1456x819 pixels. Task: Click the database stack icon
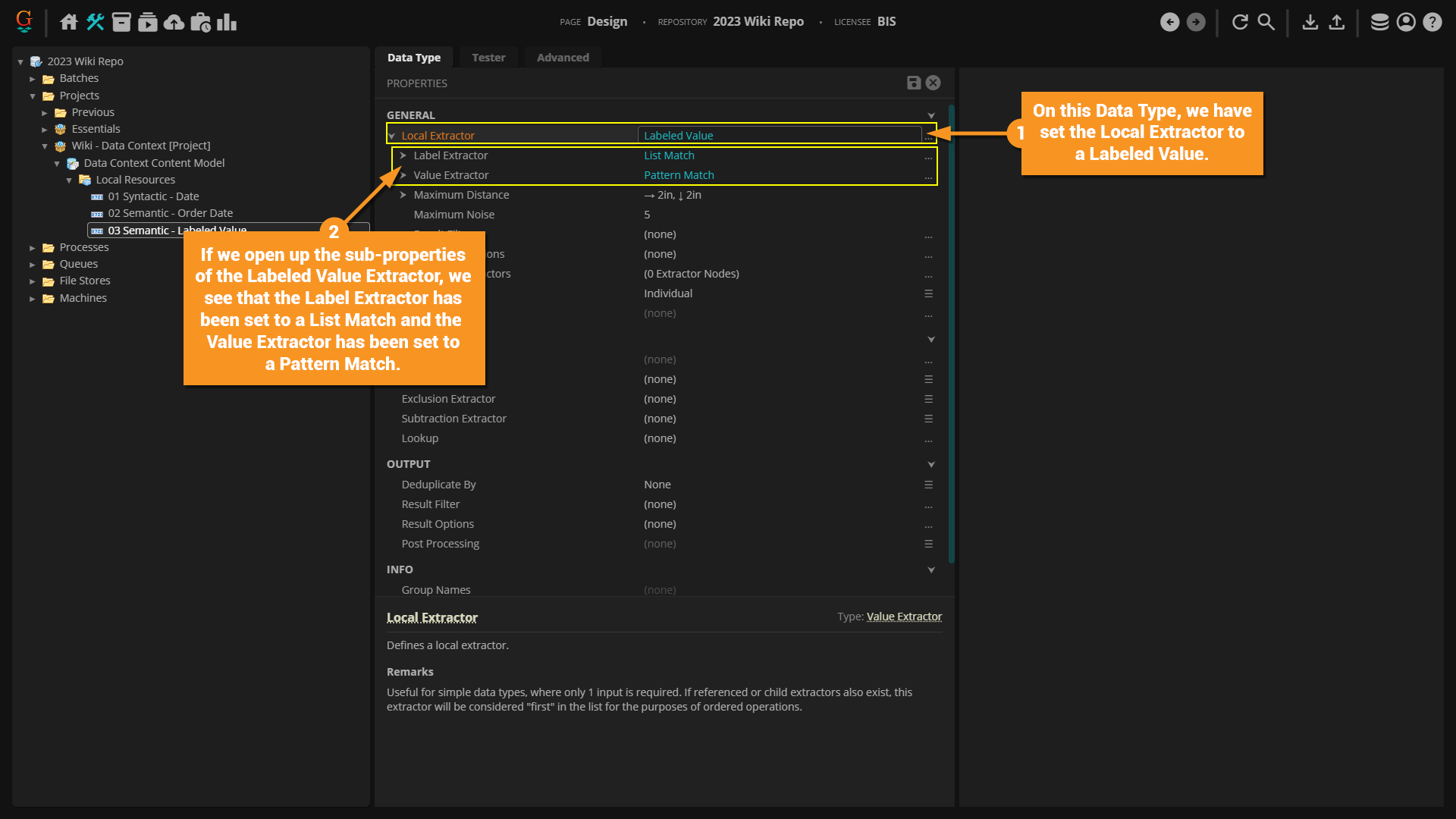click(1379, 22)
